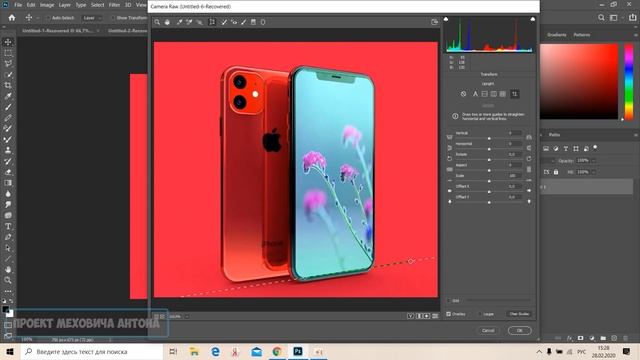Image resolution: width=640 pixels, height=360 pixels.
Task: Open the Edit menu
Action: point(31,5)
